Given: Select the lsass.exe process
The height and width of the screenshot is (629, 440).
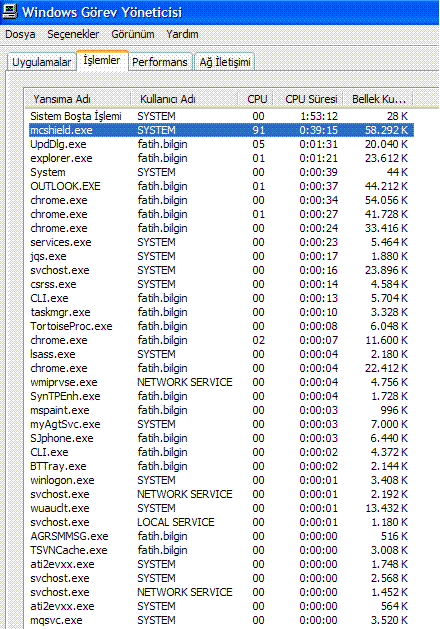Looking at the screenshot, I should tap(221, 355).
